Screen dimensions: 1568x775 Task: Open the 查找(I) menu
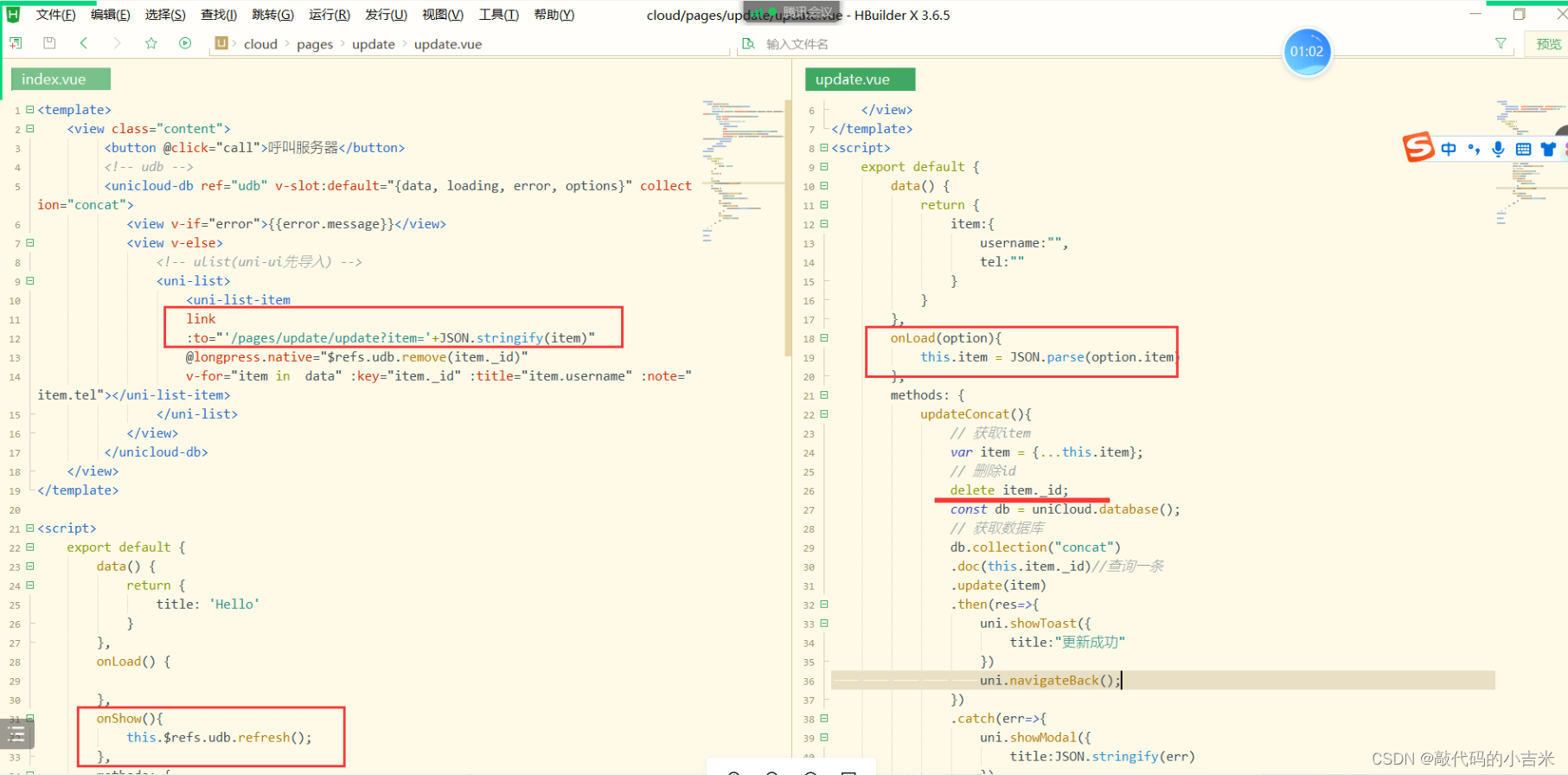click(x=219, y=15)
